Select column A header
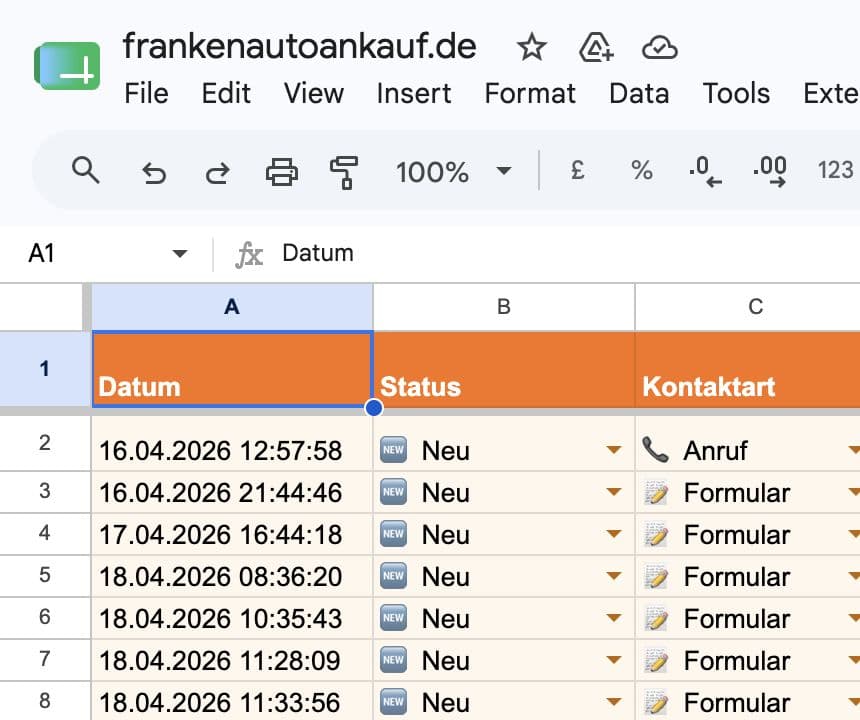 232,307
